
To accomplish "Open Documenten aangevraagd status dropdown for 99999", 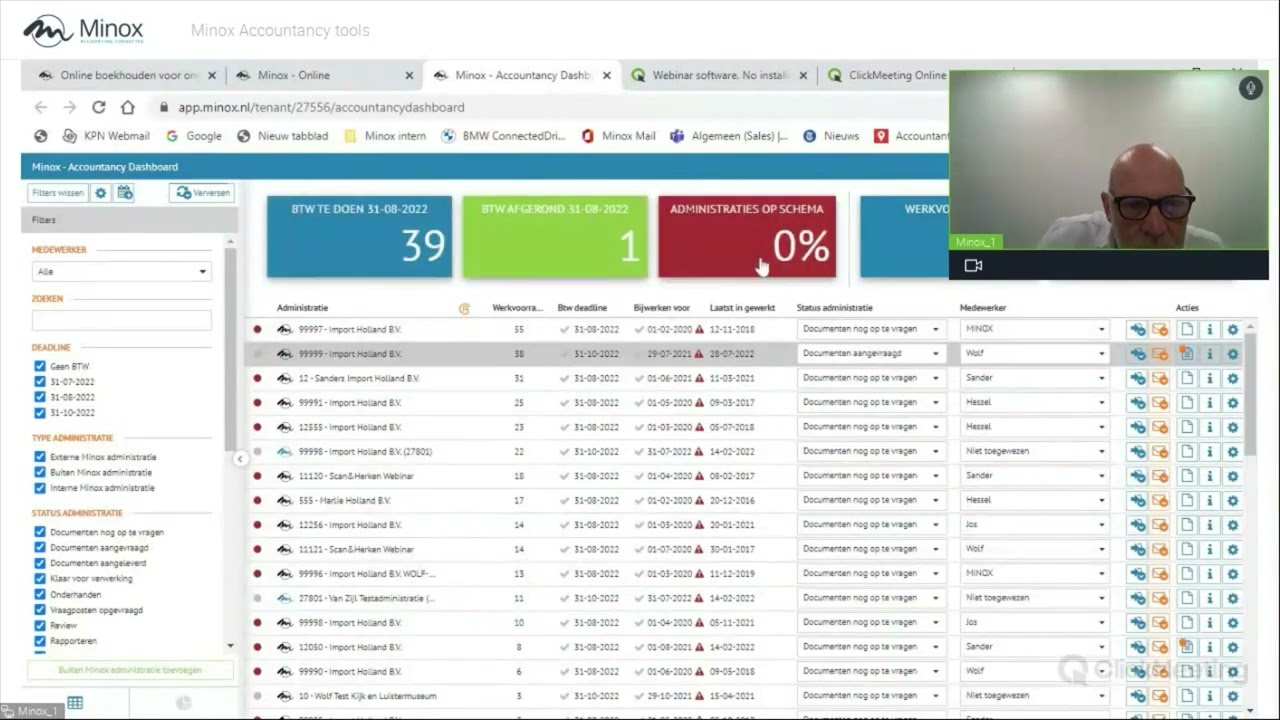I will 871,353.
